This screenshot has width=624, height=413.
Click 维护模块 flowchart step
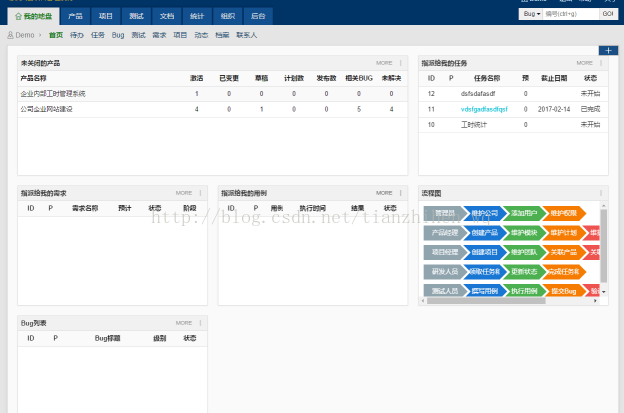524,233
